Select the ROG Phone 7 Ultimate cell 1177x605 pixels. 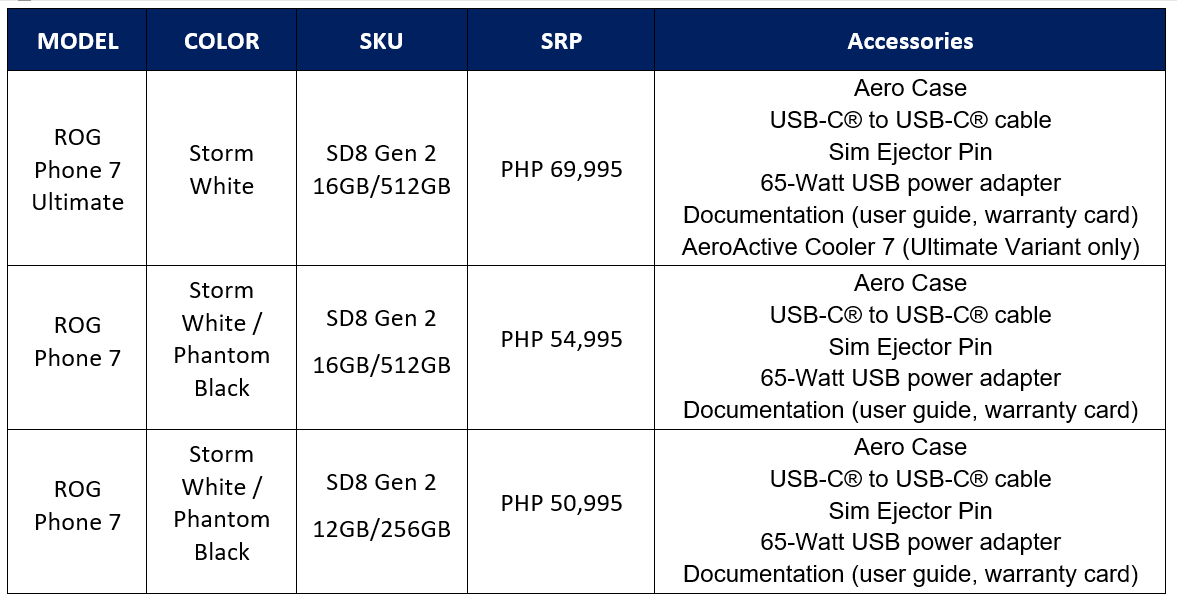point(77,170)
